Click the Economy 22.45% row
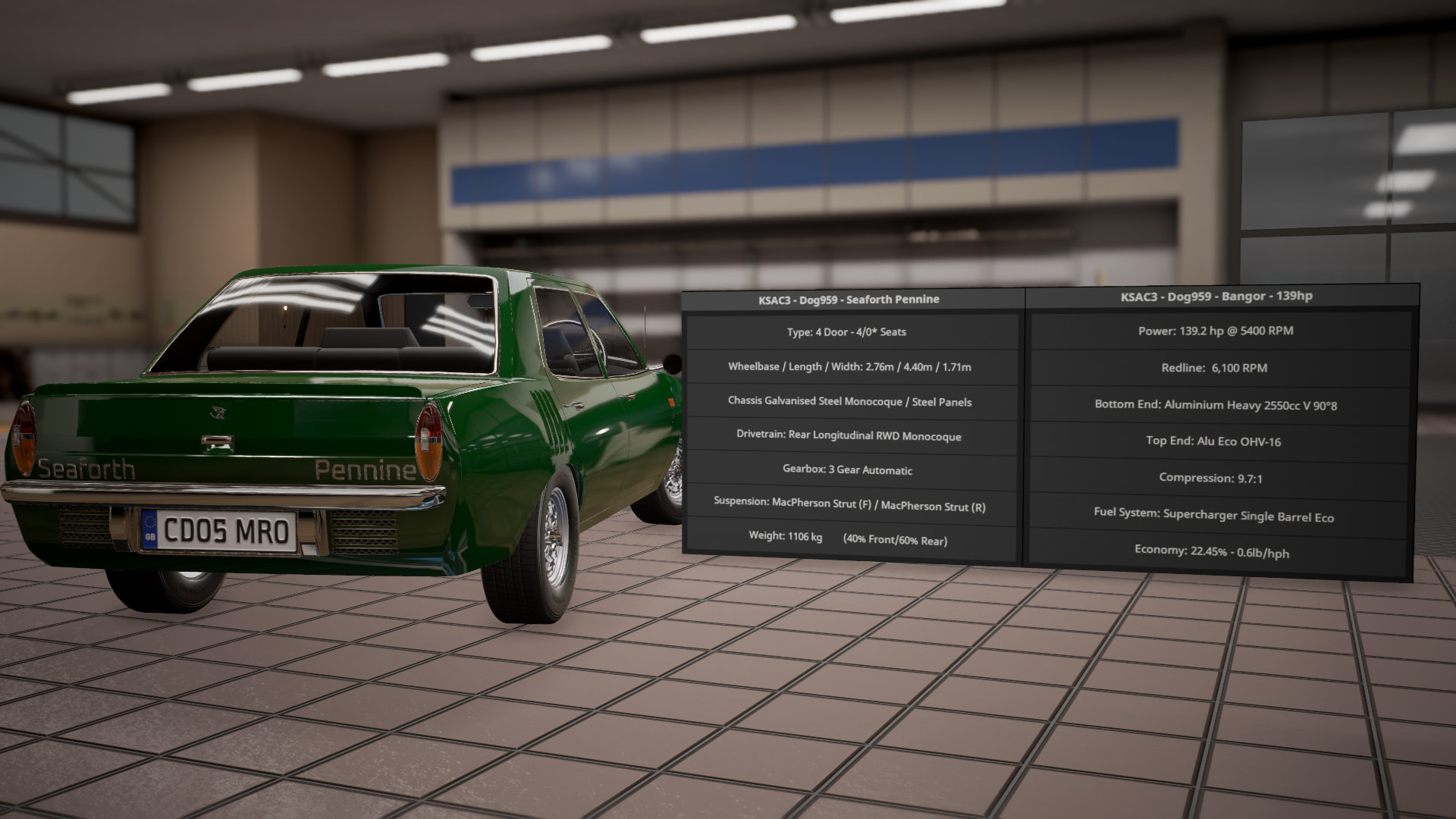 coord(1211,551)
